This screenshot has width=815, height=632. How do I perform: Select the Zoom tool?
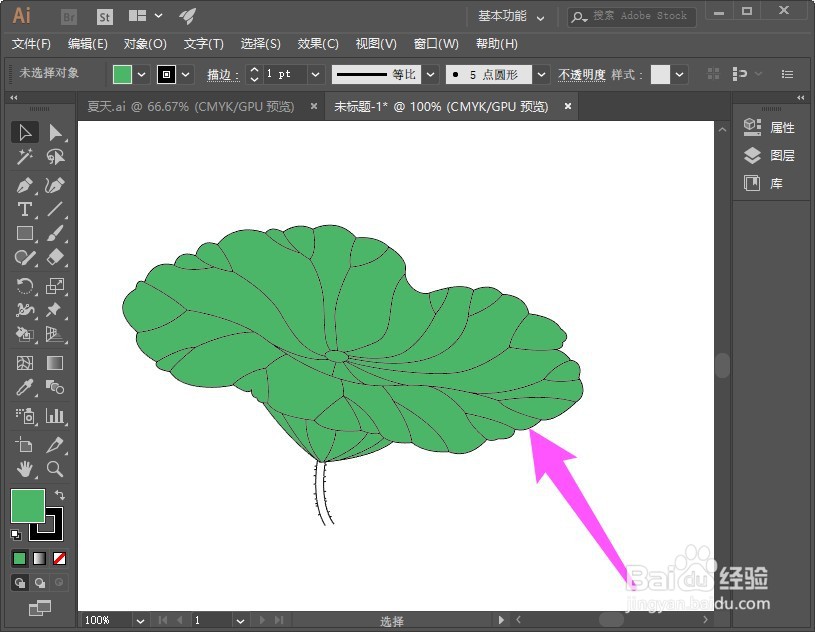[x=55, y=469]
